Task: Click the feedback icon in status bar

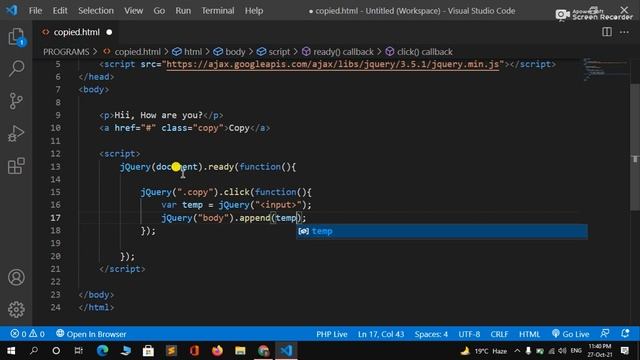Action: (x=605, y=333)
